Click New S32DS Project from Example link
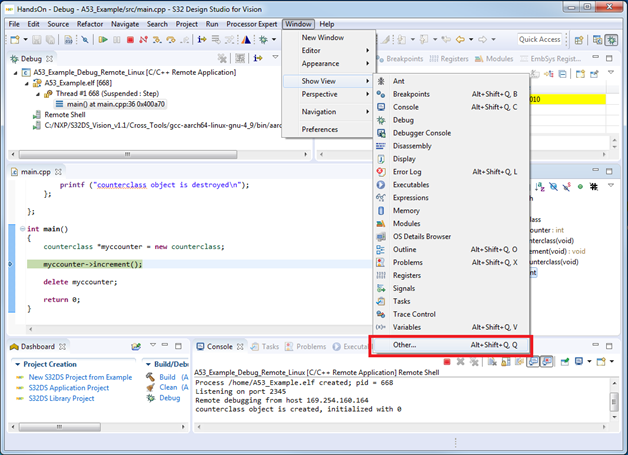 pos(80,377)
